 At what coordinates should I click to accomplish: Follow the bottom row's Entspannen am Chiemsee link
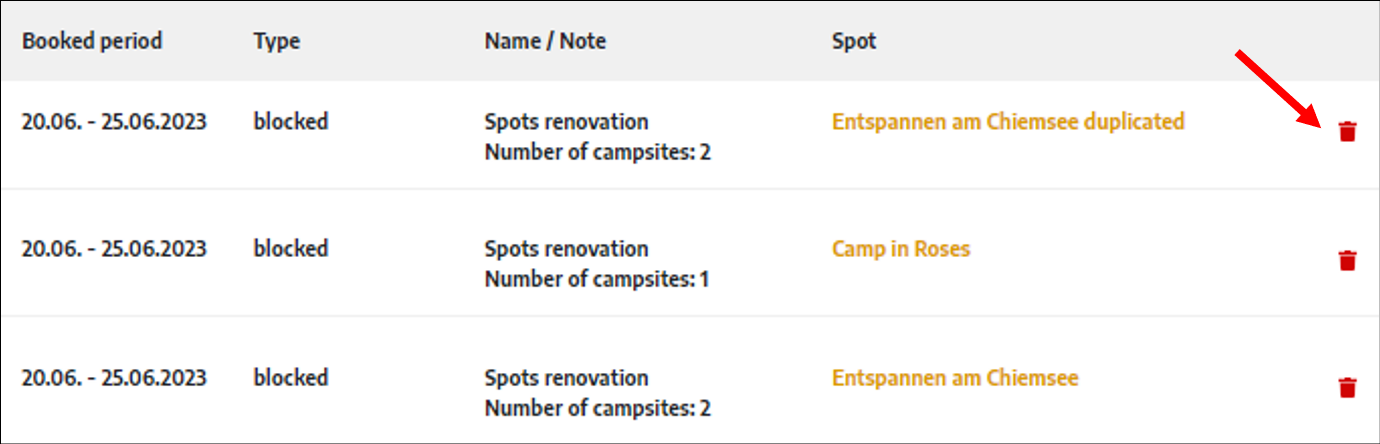pos(955,379)
